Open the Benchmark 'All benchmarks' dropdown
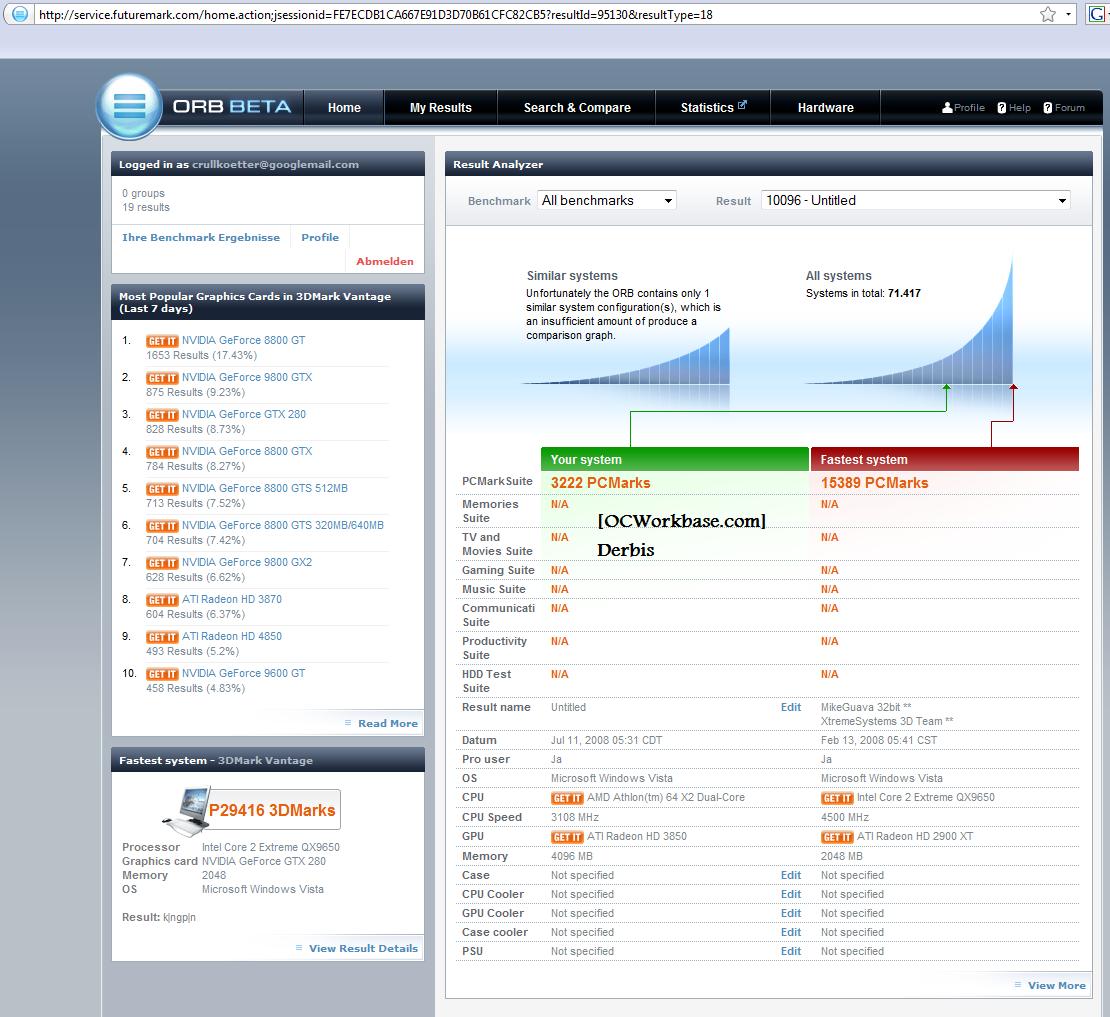 coord(607,200)
